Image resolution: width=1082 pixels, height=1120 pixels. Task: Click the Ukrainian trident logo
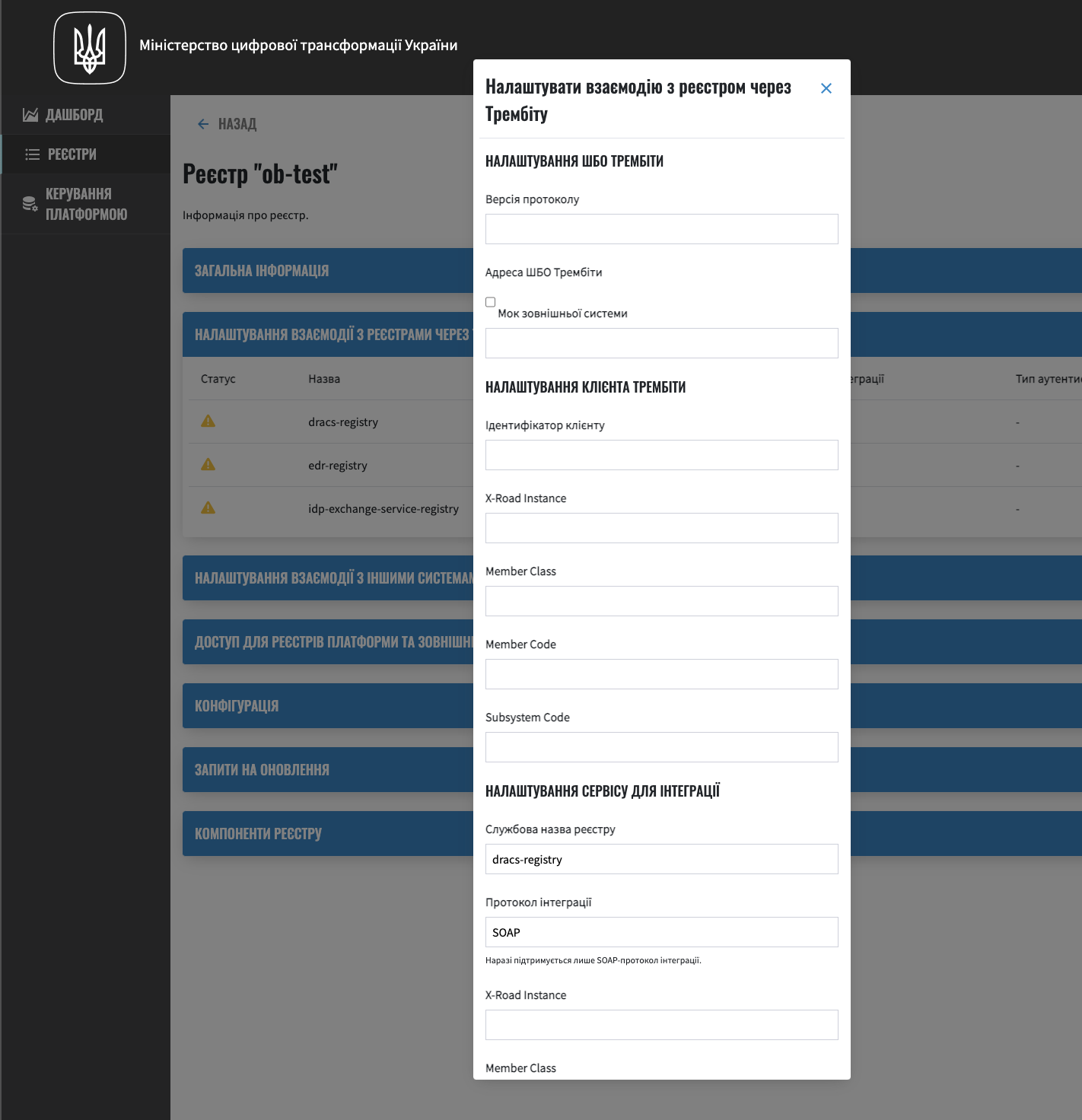90,48
